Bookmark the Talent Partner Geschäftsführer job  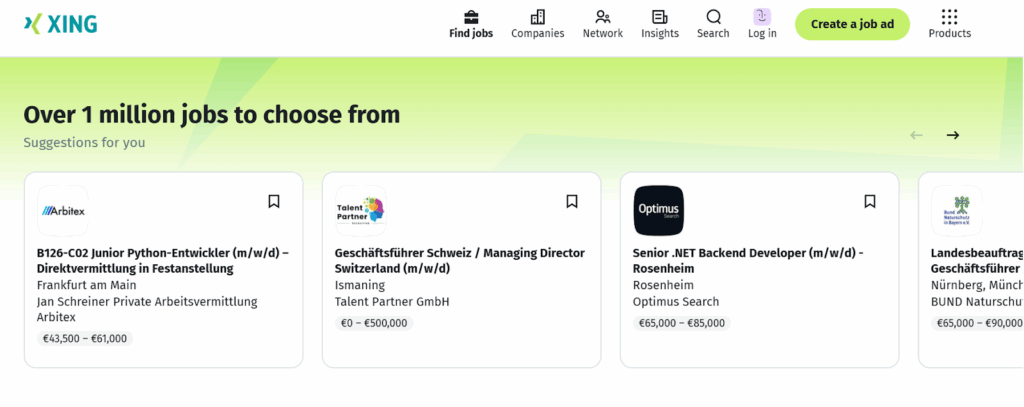572,201
